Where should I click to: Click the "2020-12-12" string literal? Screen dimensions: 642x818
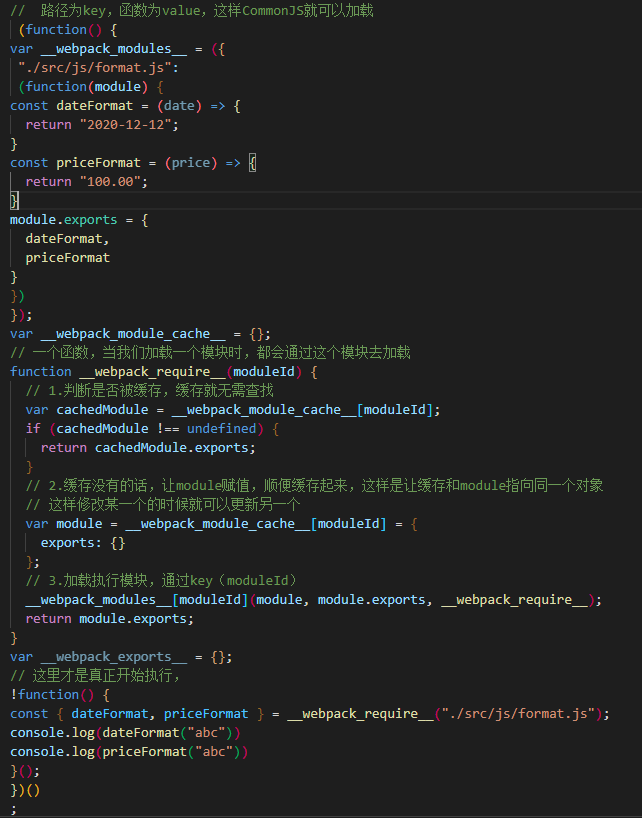[x=127, y=125]
